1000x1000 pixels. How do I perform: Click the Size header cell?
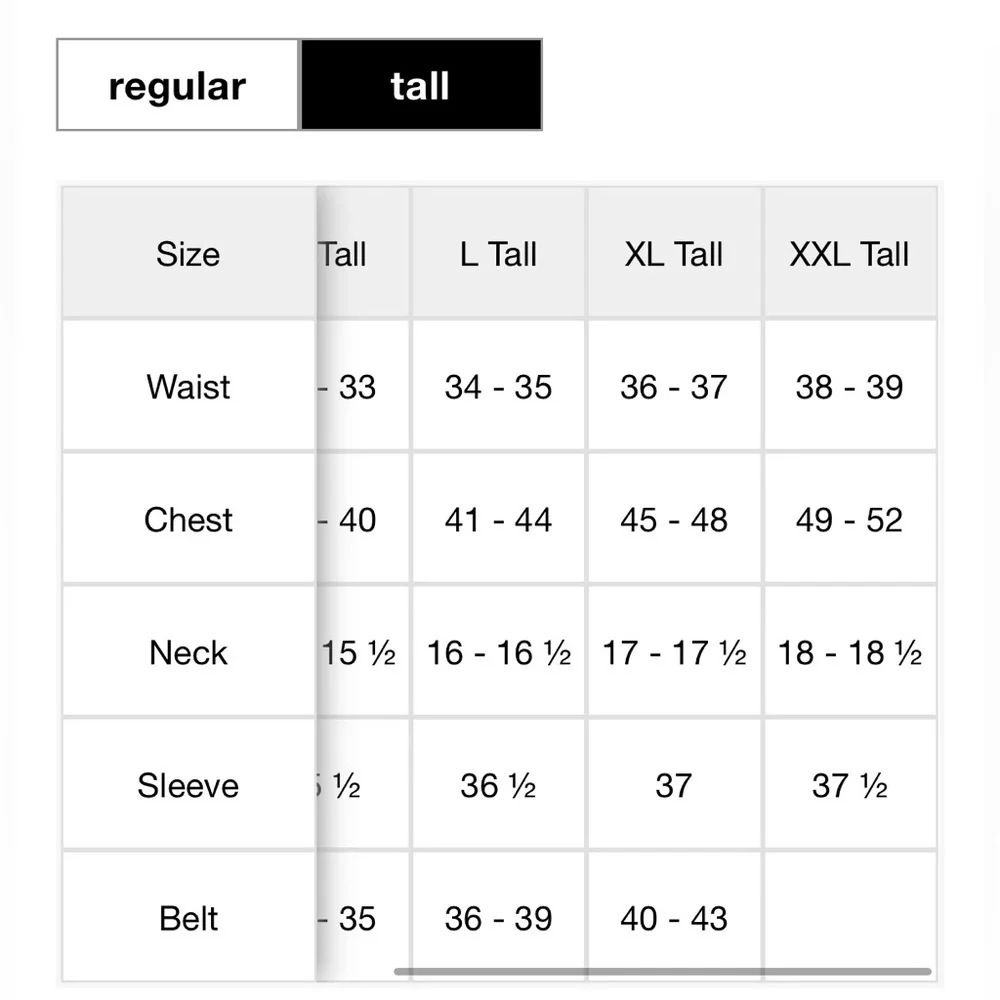tap(189, 253)
